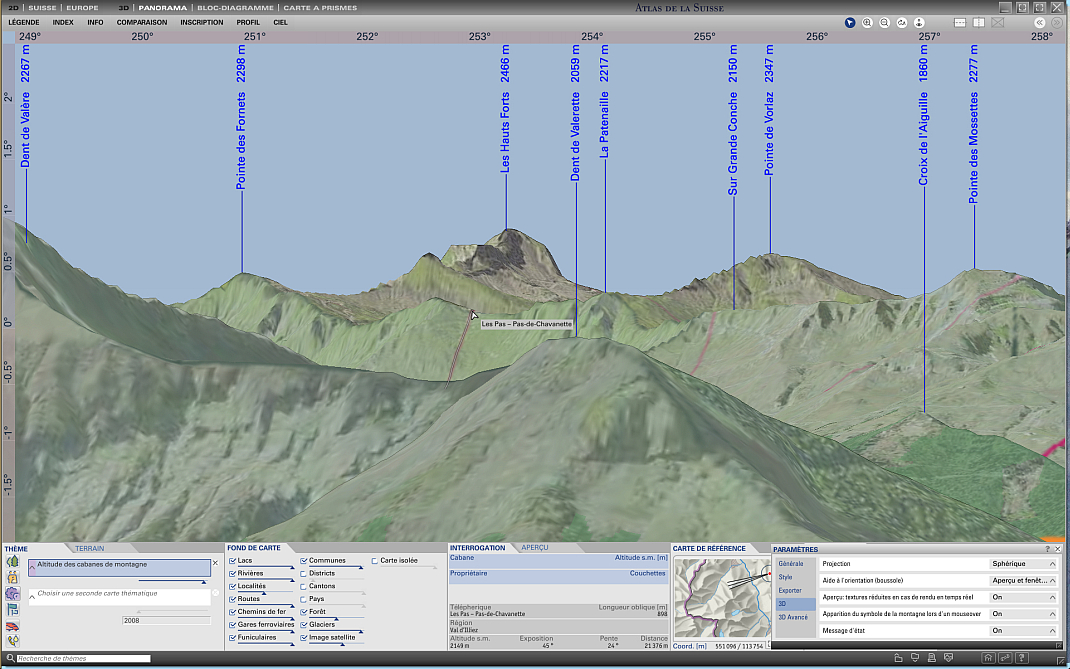Image resolution: width=1070 pixels, height=669 pixels.
Task: Open the COMPARAISON menu
Action: click(x=142, y=22)
